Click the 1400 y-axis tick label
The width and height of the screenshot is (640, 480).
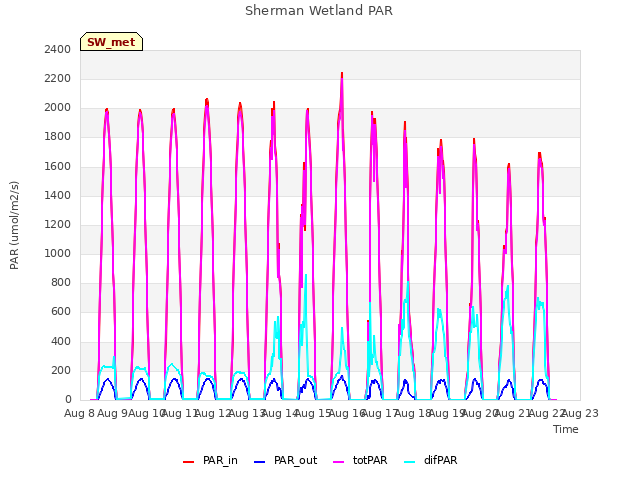pyautogui.click(x=58, y=196)
